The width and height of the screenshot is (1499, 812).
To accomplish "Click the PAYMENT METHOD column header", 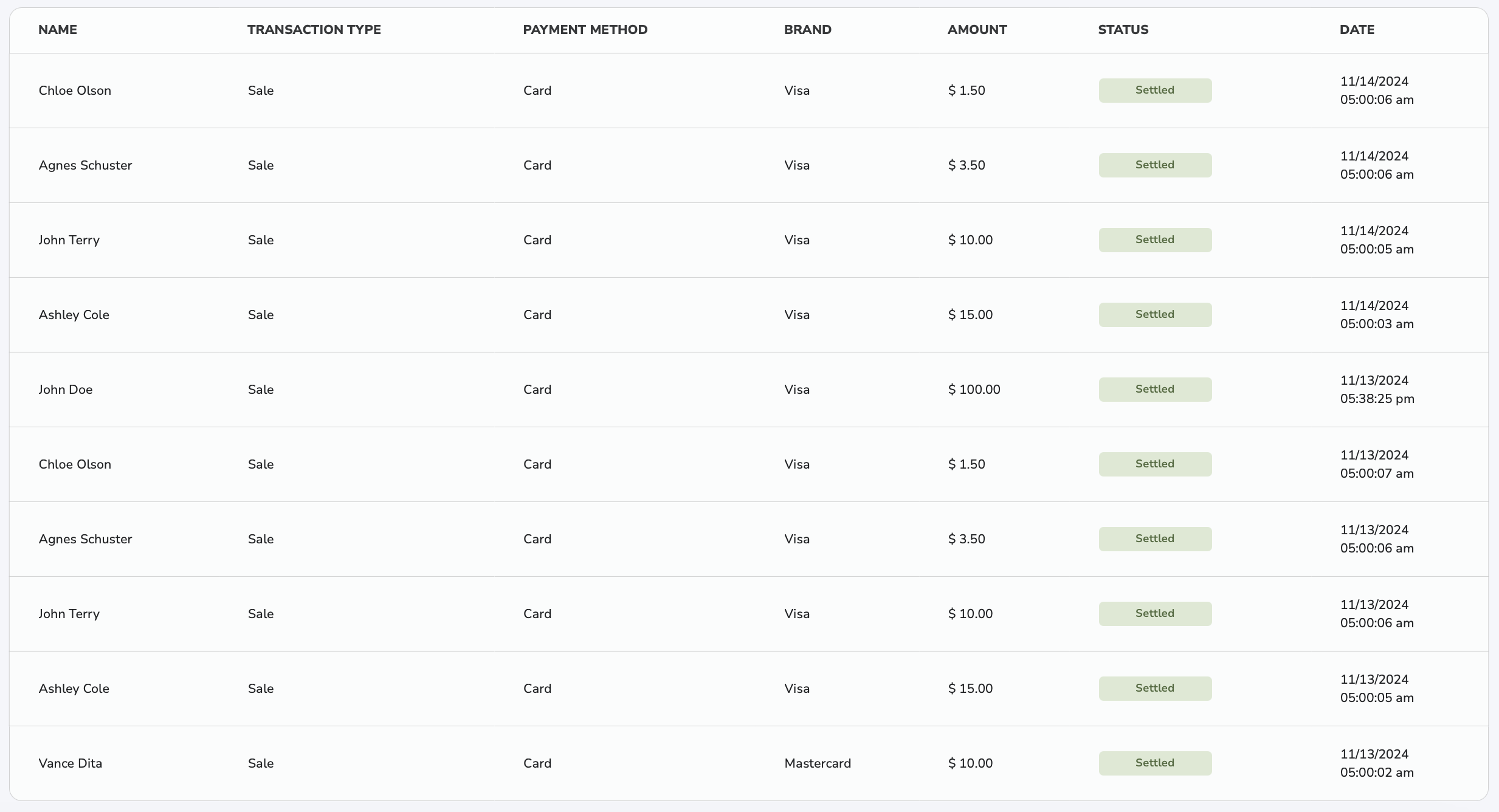I will (x=585, y=30).
